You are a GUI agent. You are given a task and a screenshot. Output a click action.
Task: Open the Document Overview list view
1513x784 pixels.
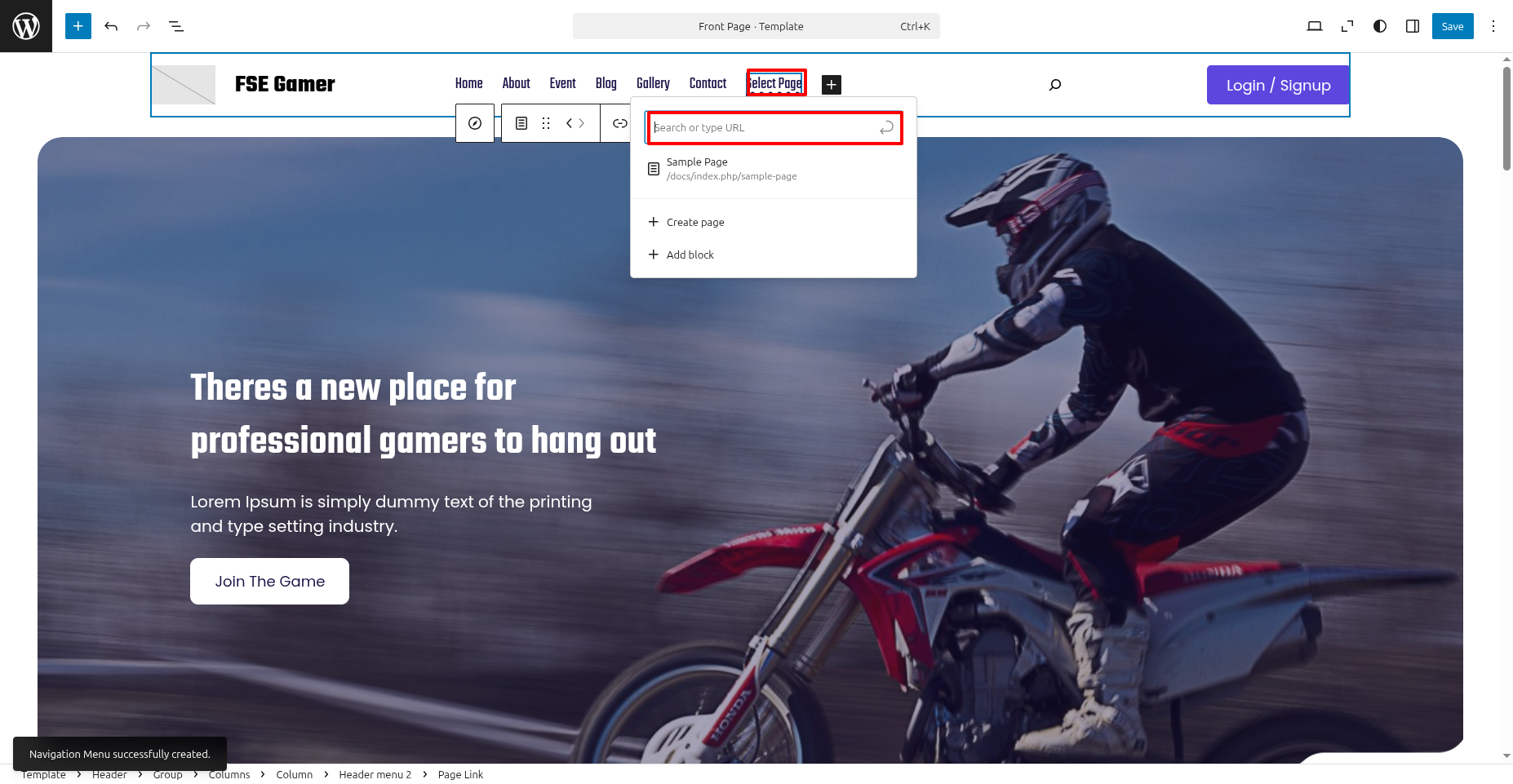pos(176,26)
